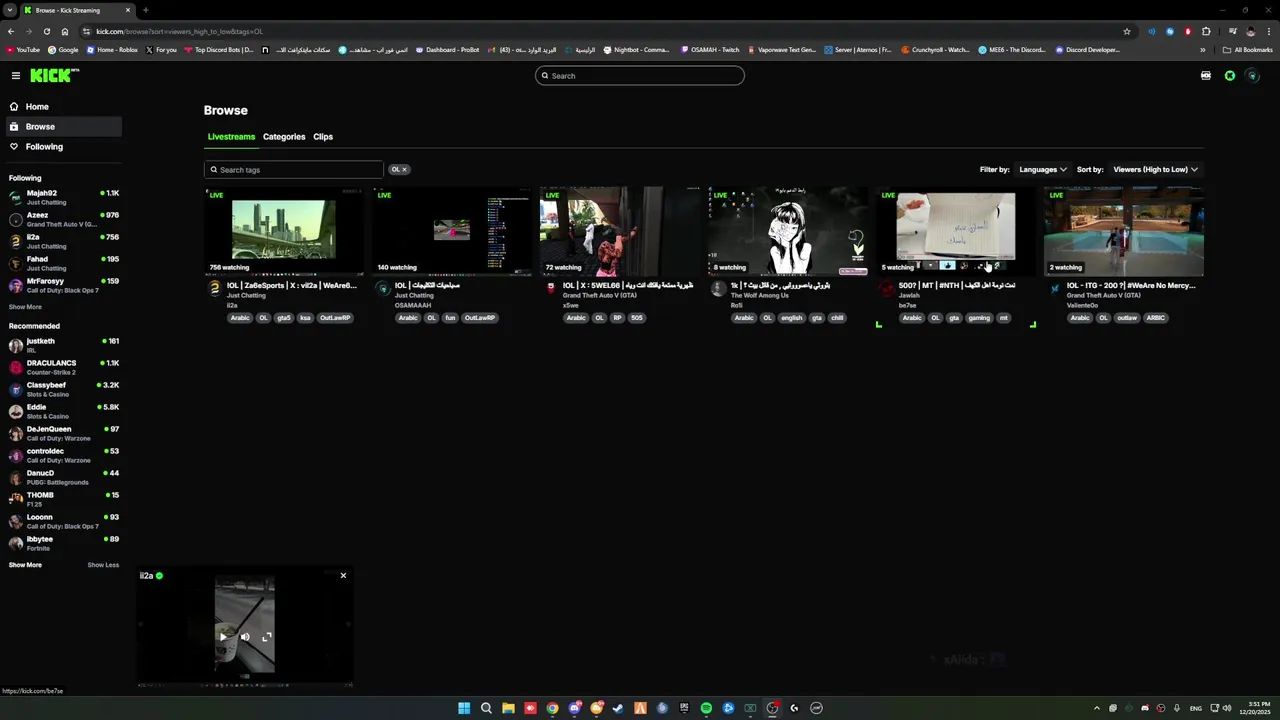Open the OSAMAH - Twitch bookmark

[709, 50]
